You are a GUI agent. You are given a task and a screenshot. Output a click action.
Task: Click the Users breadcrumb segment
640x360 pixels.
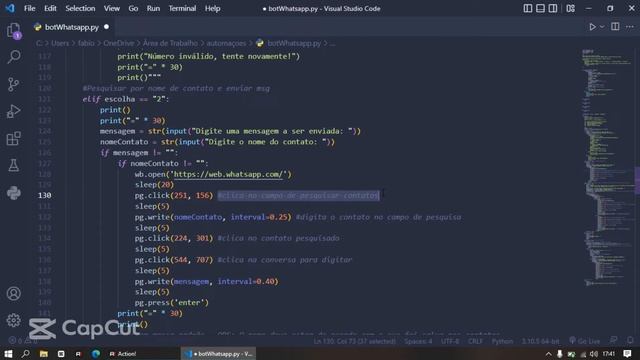(x=60, y=43)
